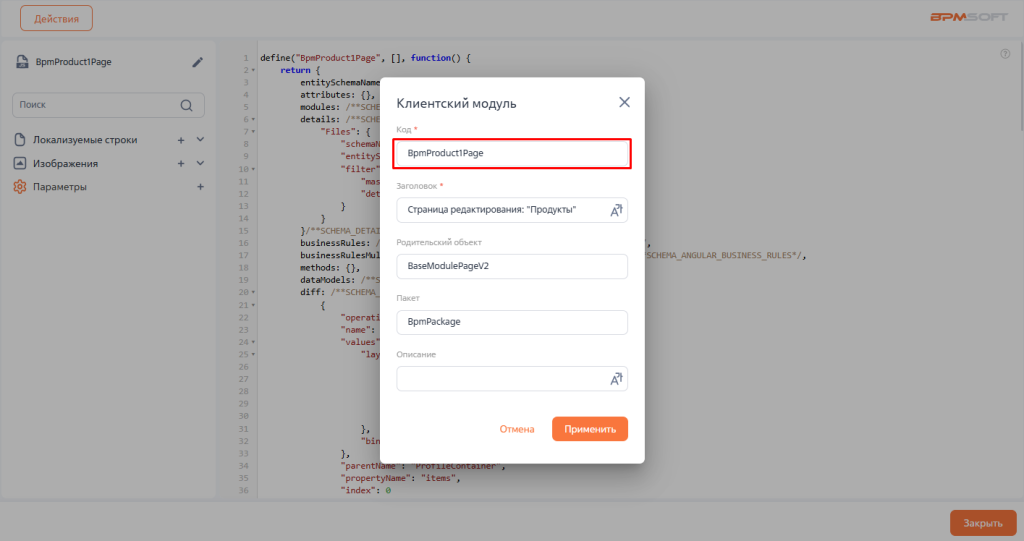1024x541 pixels.
Task: Expand the Изображения section
Action: (x=200, y=163)
